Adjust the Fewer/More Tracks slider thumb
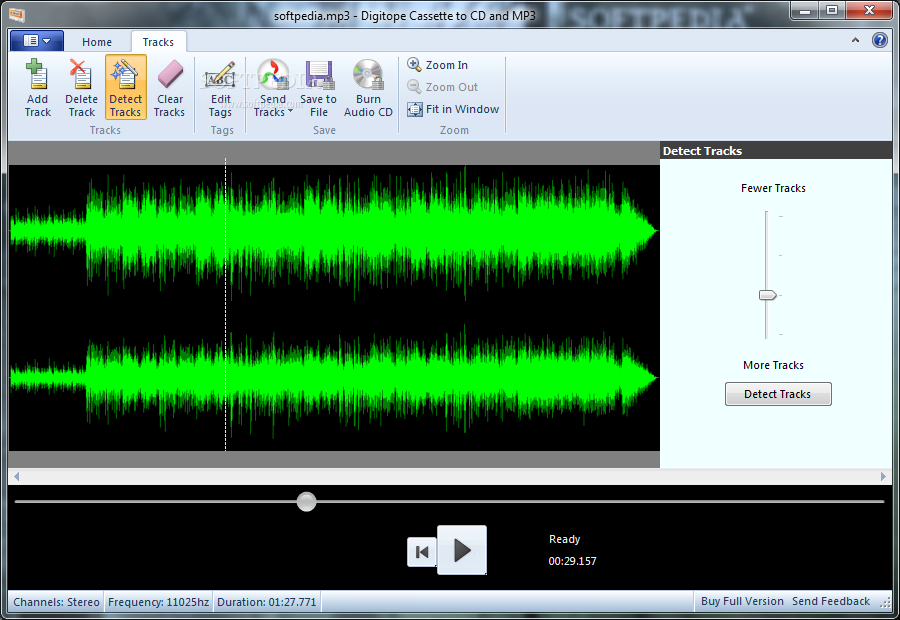Screen dimensions: 900x620 (767, 295)
